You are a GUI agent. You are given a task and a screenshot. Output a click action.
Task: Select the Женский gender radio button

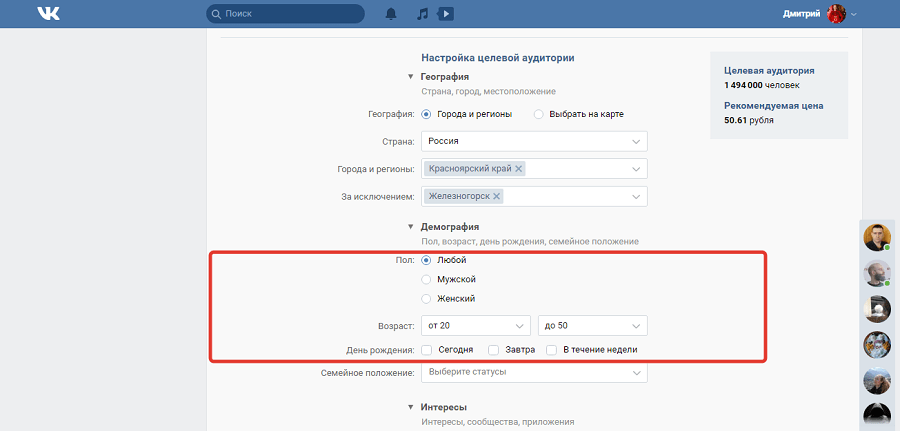click(427, 299)
